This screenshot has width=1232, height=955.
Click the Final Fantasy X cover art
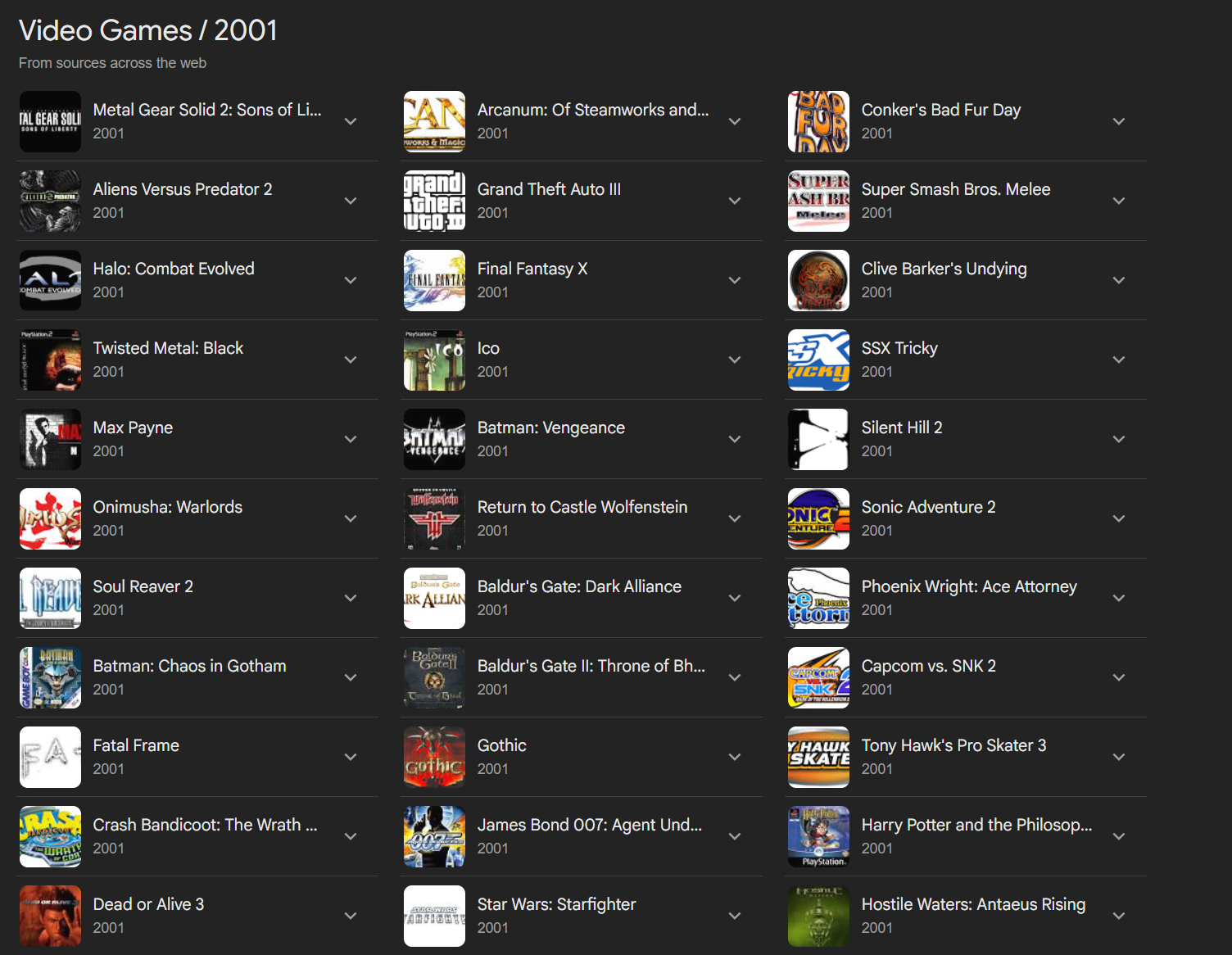pyautogui.click(x=434, y=280)
